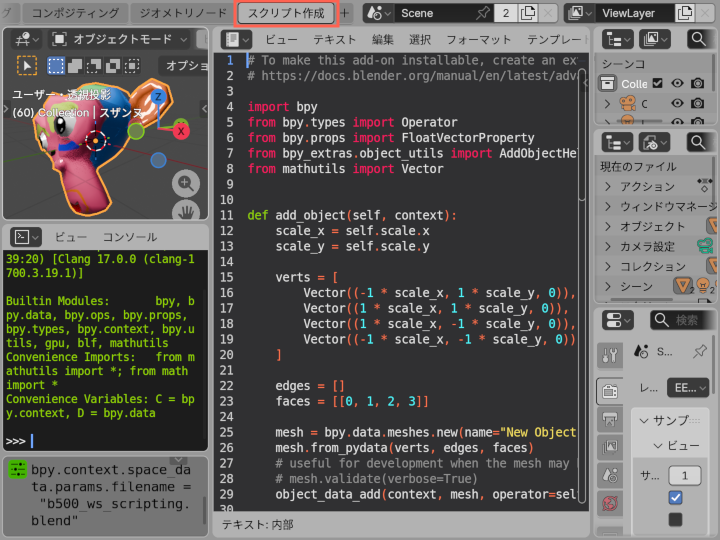Open the text editor type dropdown
Viewport: 720px width, 540px height.
[x=236, y=39]
